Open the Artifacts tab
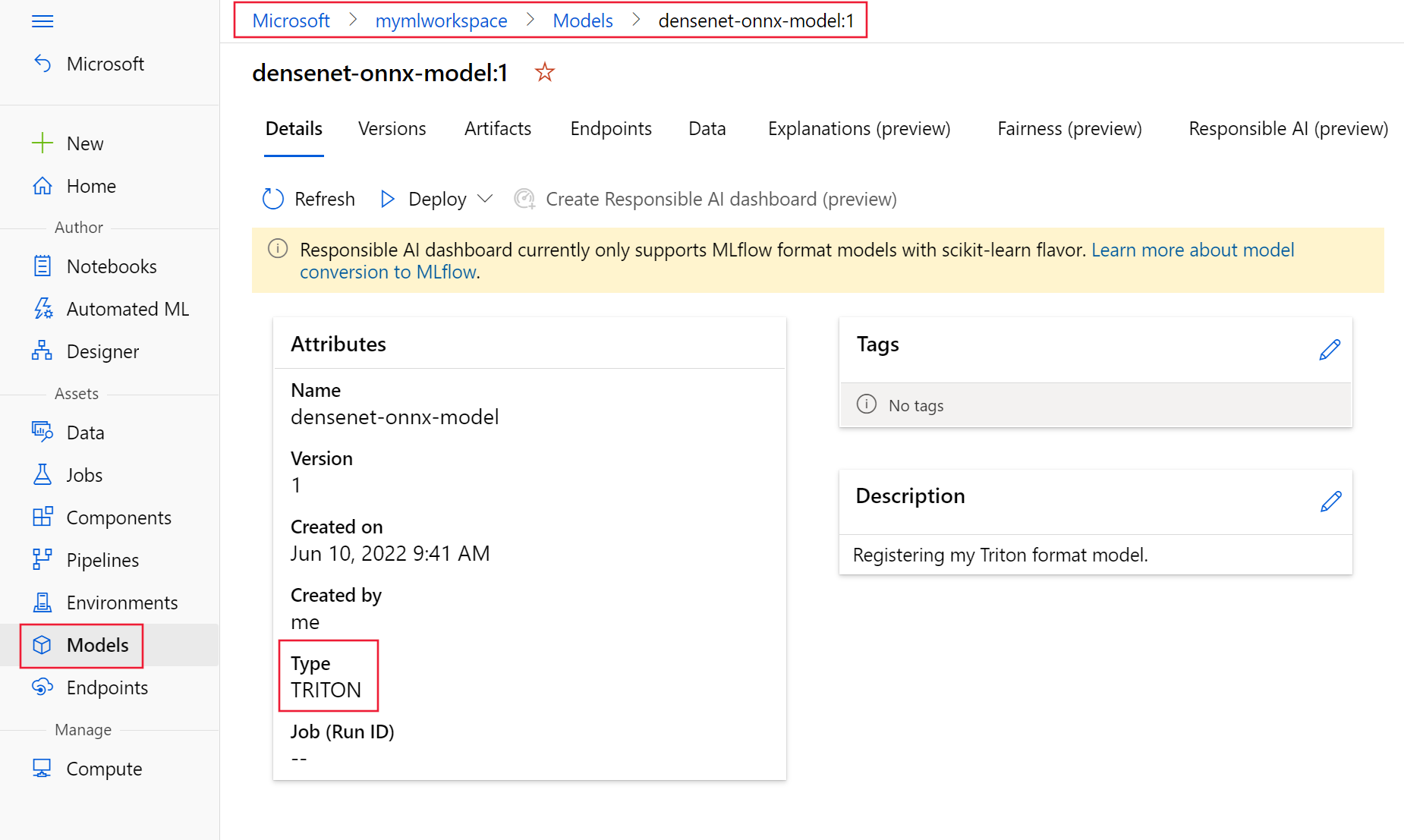 [x=497, y=129]
